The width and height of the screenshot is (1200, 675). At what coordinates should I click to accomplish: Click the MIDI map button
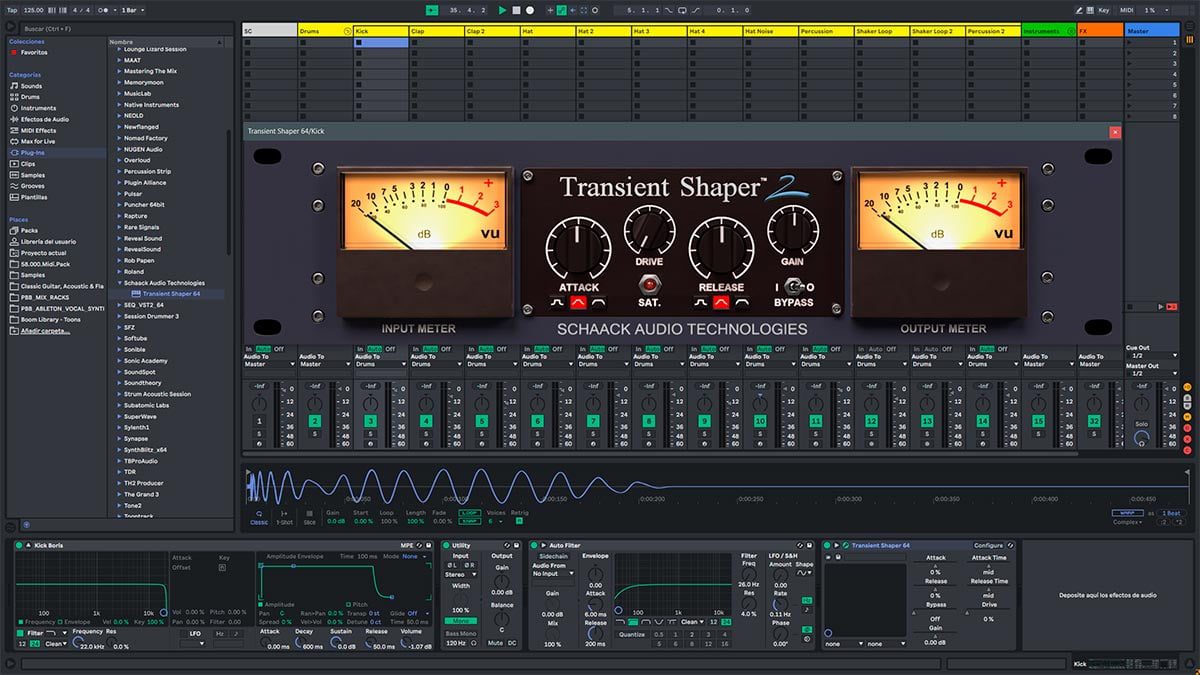pyautogui.click(x=1127, y=10)
